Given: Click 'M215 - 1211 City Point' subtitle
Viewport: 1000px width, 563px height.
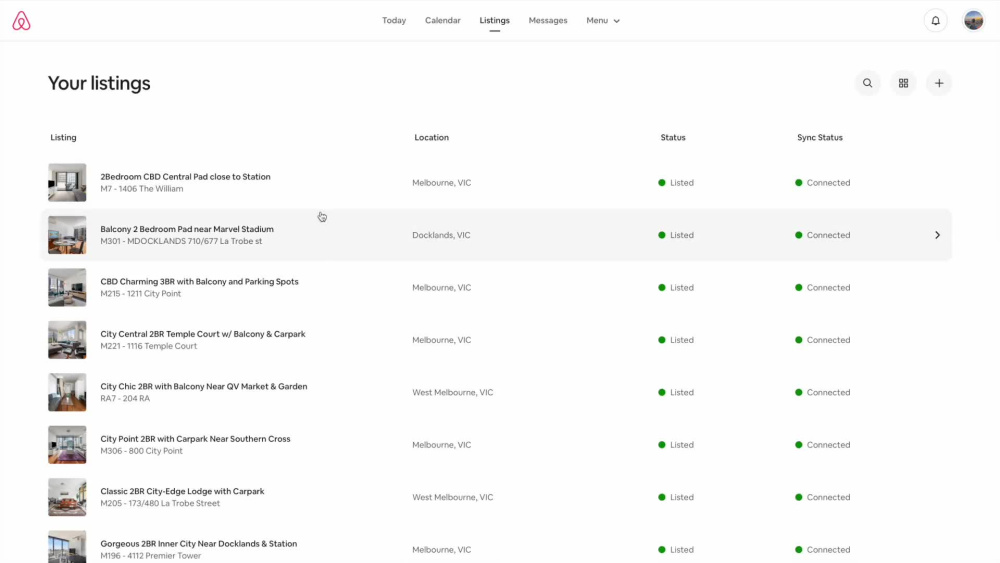Looking at the screenshot, I should coord(140,293).
